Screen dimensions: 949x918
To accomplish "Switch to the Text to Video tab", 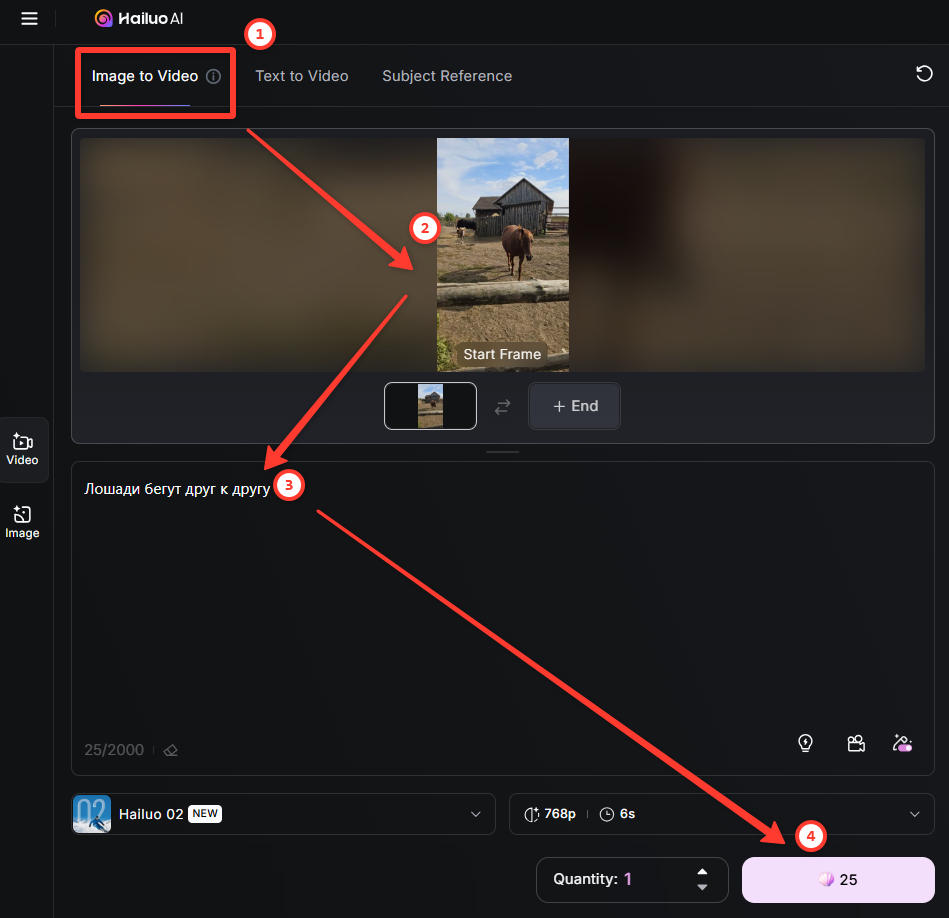I will (301, 76).
